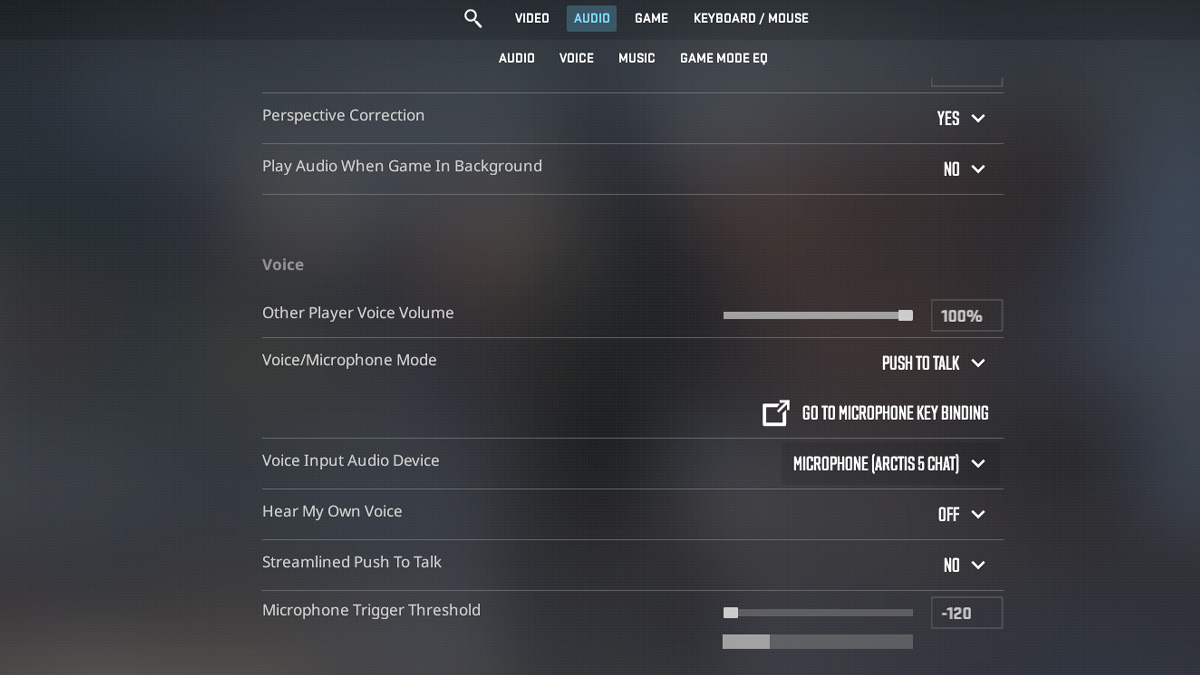Open Play Audio When Game In Background dropdown
The image size is (1200, 675).
[x=964, y=169]
